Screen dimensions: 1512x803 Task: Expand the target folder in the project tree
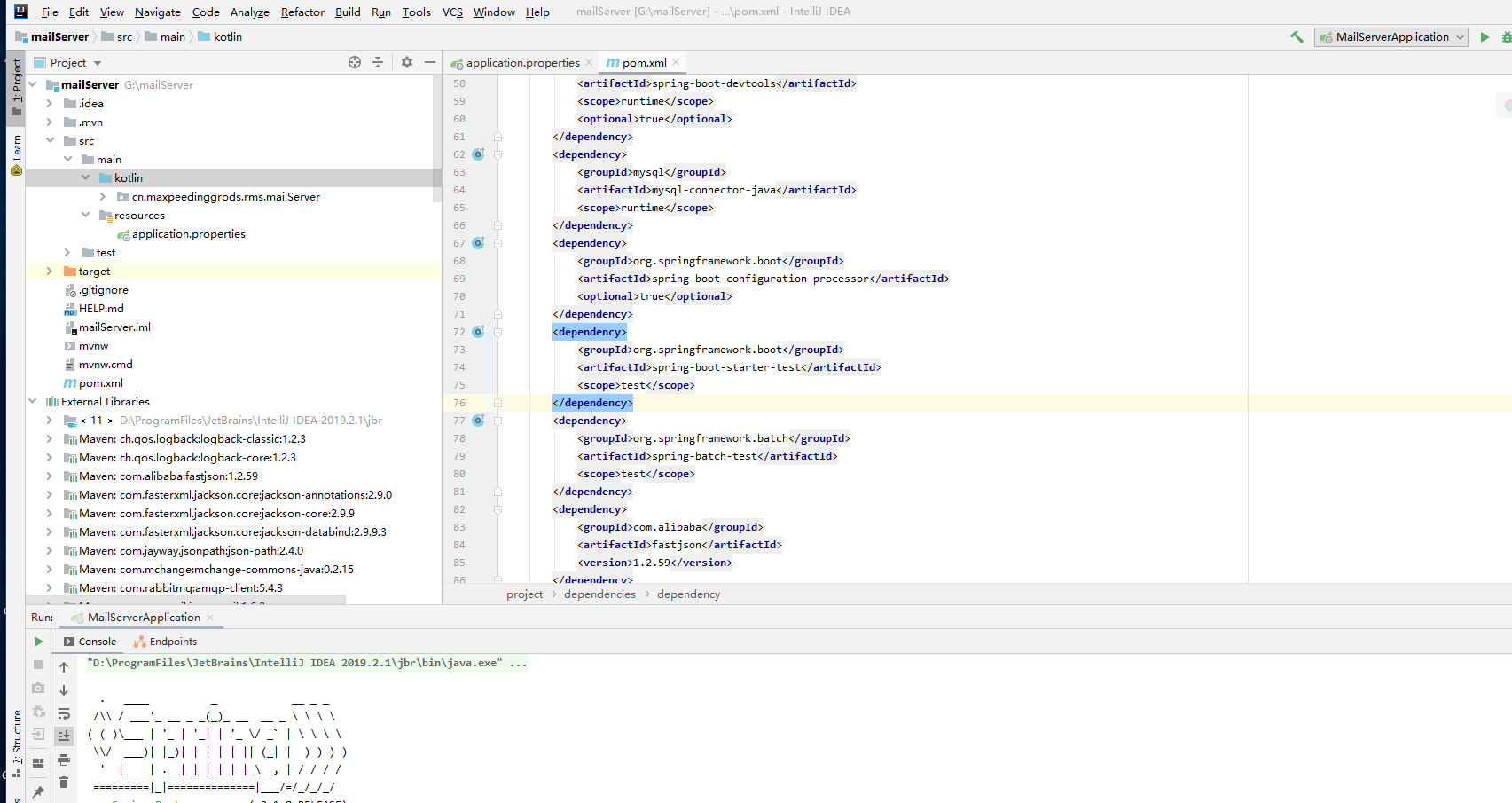click(x=50, y=272)
